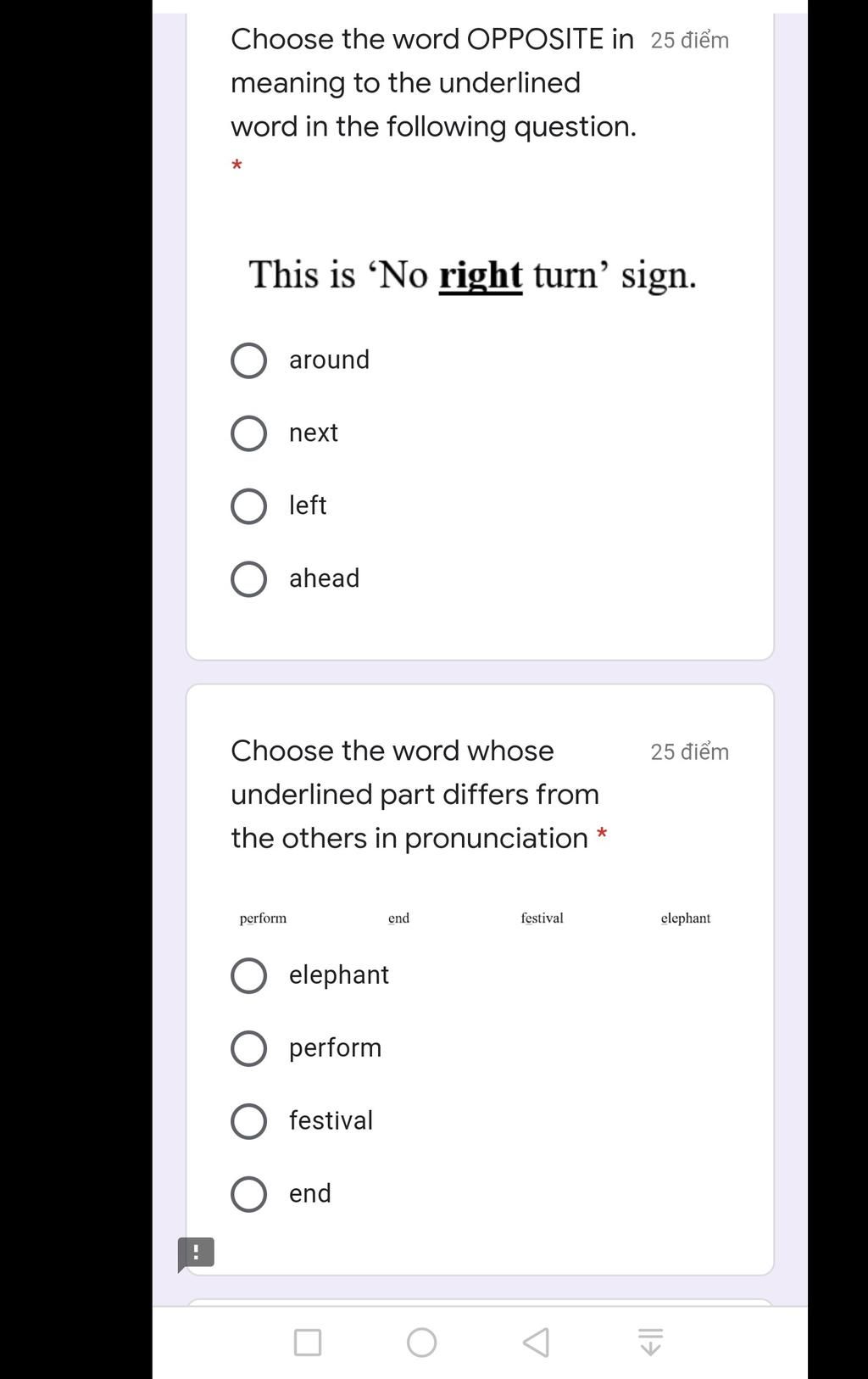
Task: Choose the 'festival' radio option
Action: 248,1121
